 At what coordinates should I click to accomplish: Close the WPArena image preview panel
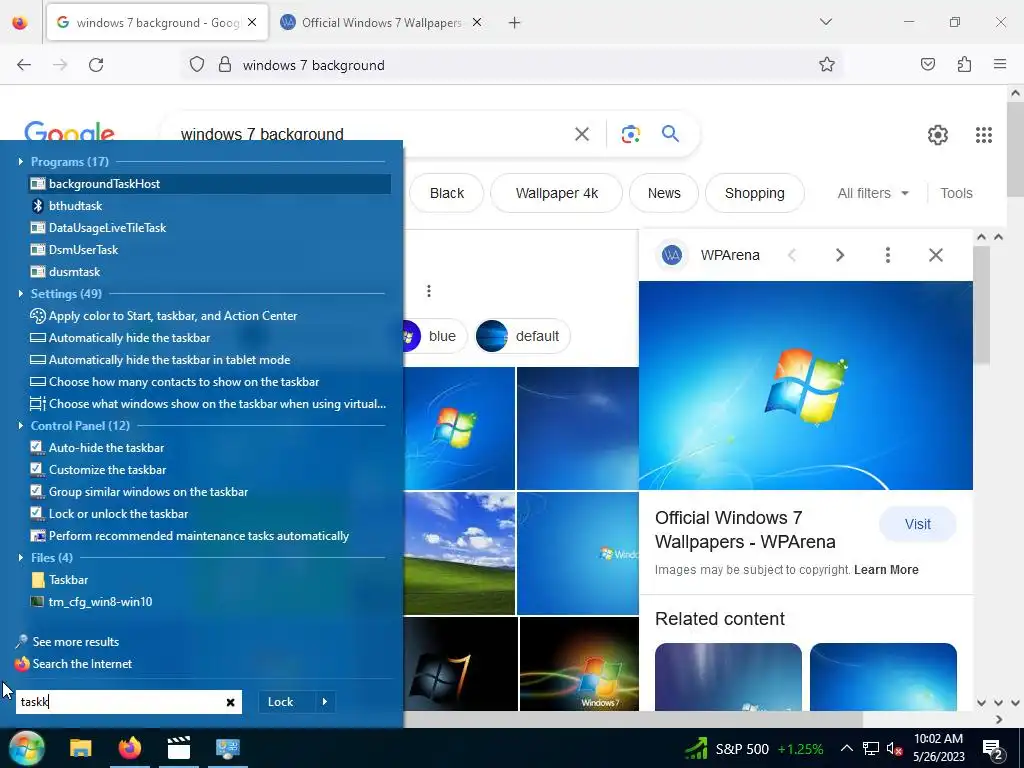(x=936, y=255)
